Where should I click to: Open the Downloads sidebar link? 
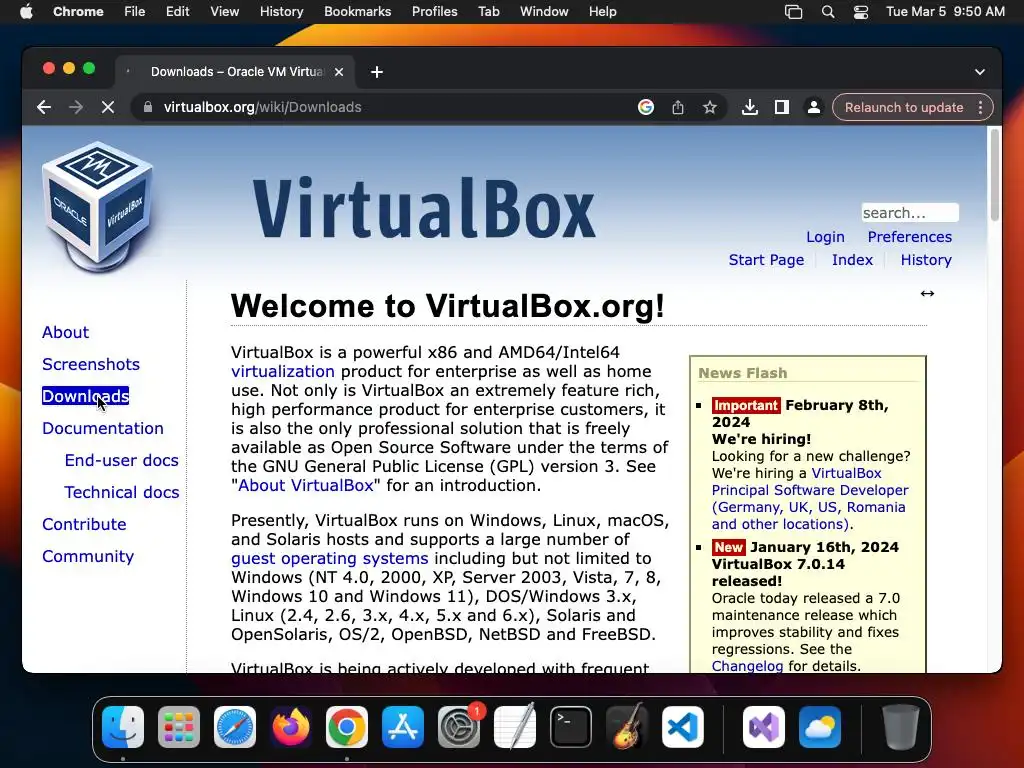(x=86, y=396)
